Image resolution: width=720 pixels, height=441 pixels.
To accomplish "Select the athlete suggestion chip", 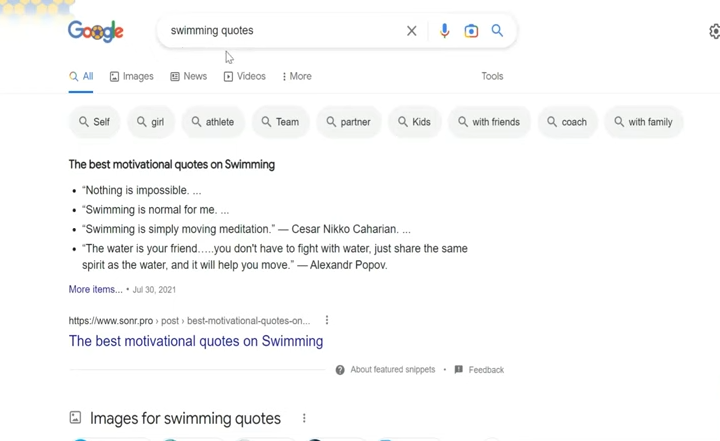I will 213,122.
